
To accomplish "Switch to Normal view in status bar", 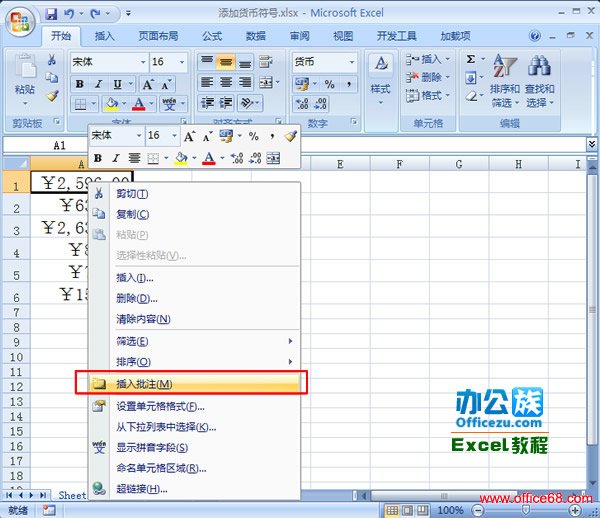I will click(x=391, y=510).
